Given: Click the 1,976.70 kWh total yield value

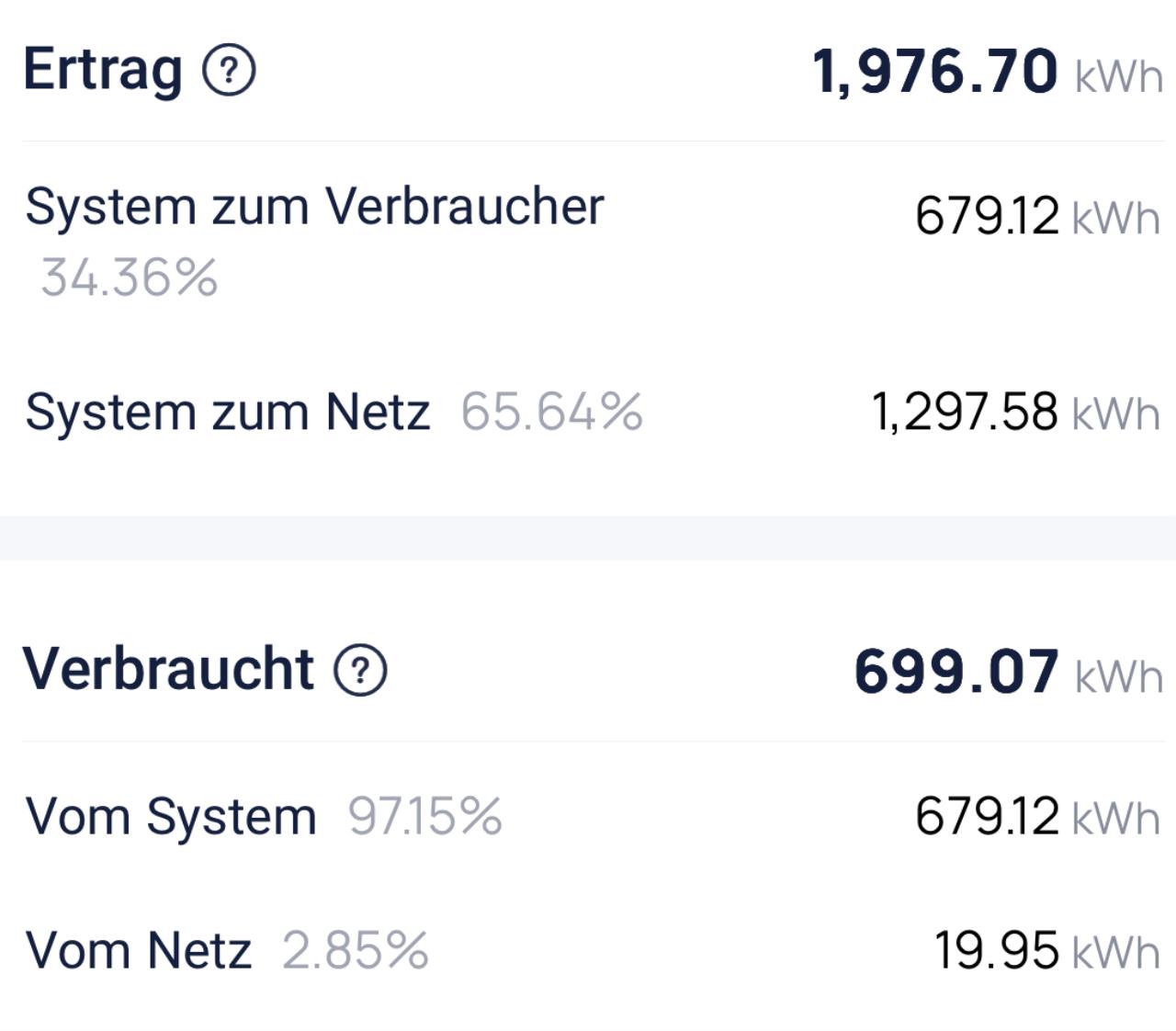Looking at the screenshot, I should click(x=934, y=73).
